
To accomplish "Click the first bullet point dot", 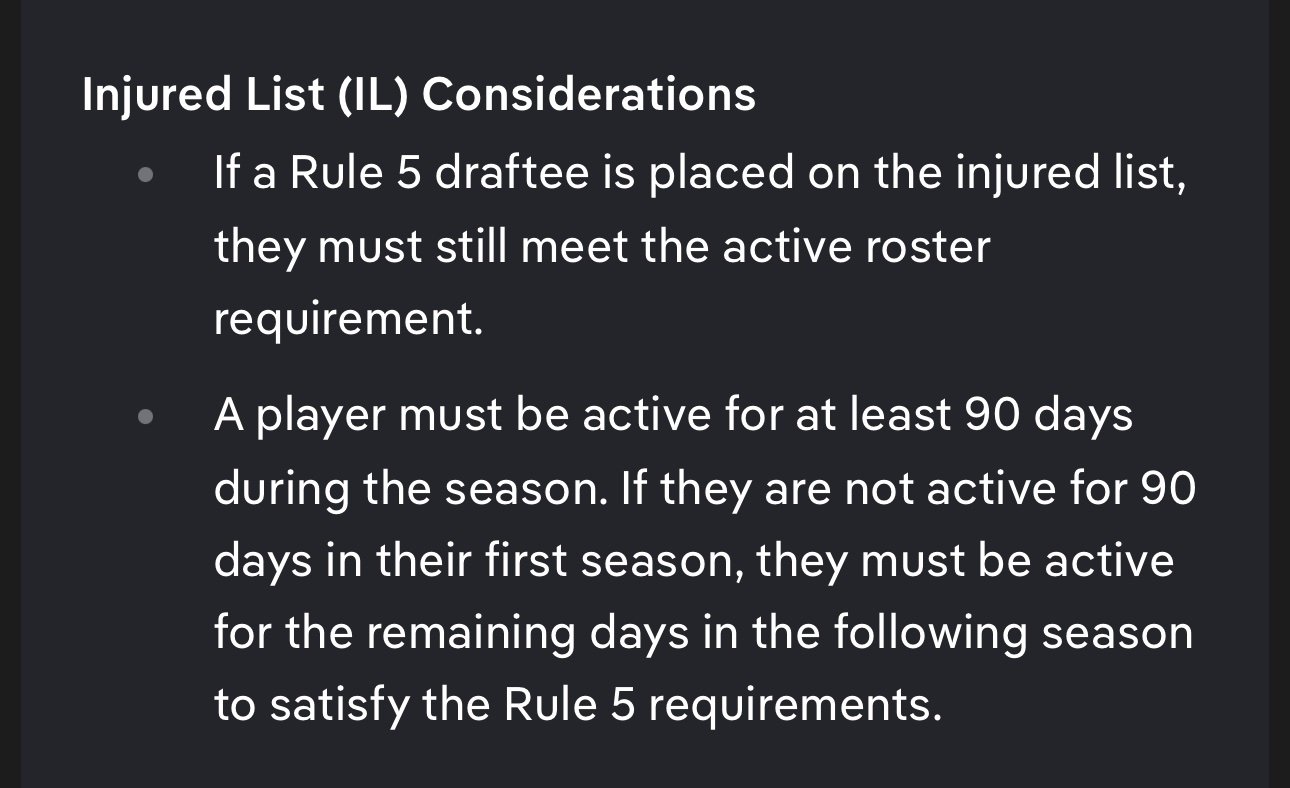I will point(146,175).
